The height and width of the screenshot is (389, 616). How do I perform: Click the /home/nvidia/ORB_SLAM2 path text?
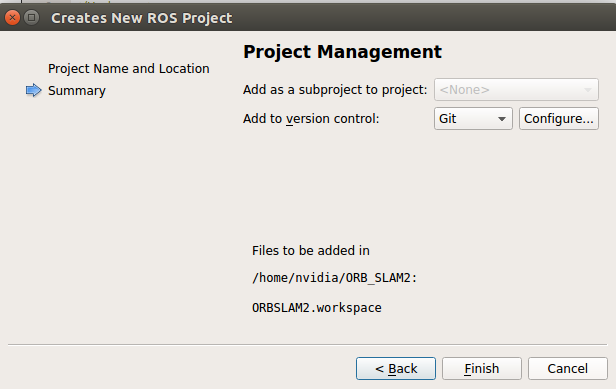(x=334, y=278)
